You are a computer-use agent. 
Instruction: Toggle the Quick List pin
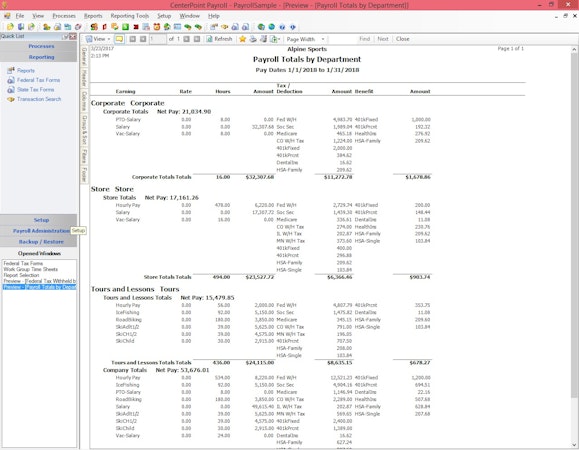click(x=65, y=36)
